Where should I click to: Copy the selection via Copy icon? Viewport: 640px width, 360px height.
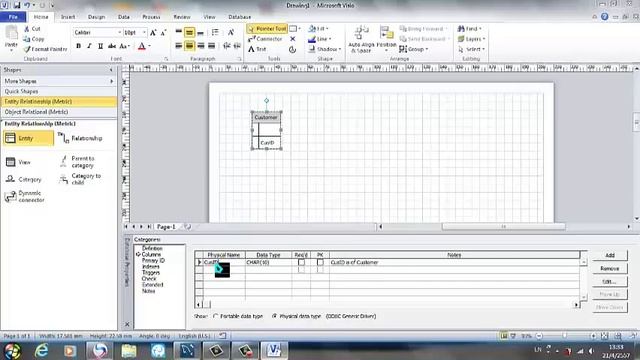click(x=33, y=39)
